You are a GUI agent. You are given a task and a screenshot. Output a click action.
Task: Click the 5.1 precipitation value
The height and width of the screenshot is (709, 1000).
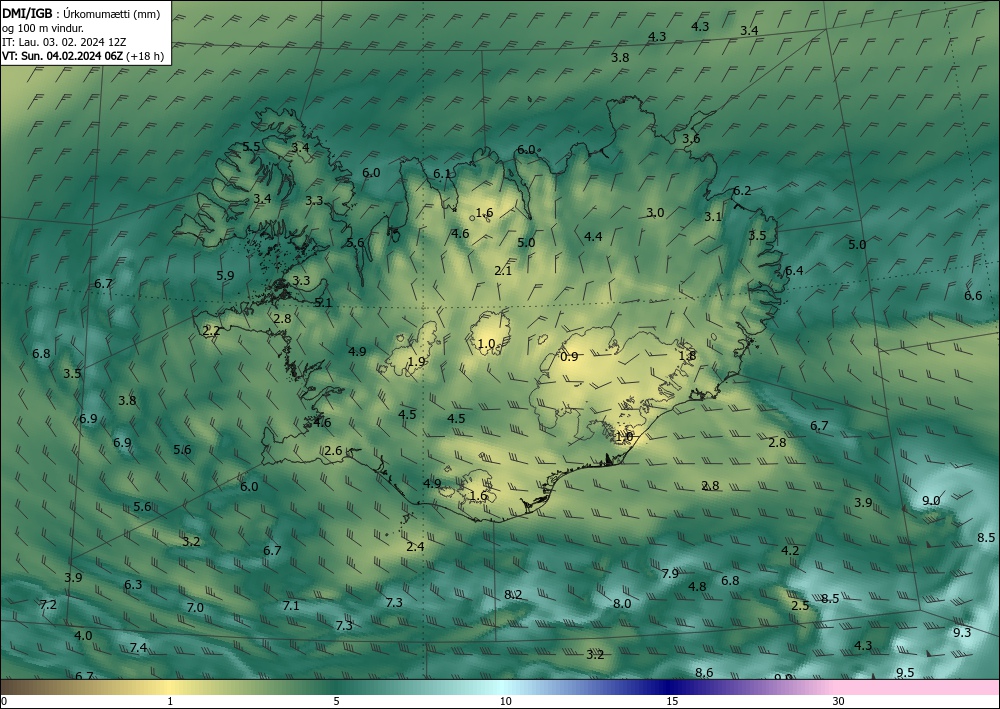click(x=323, y=302)
